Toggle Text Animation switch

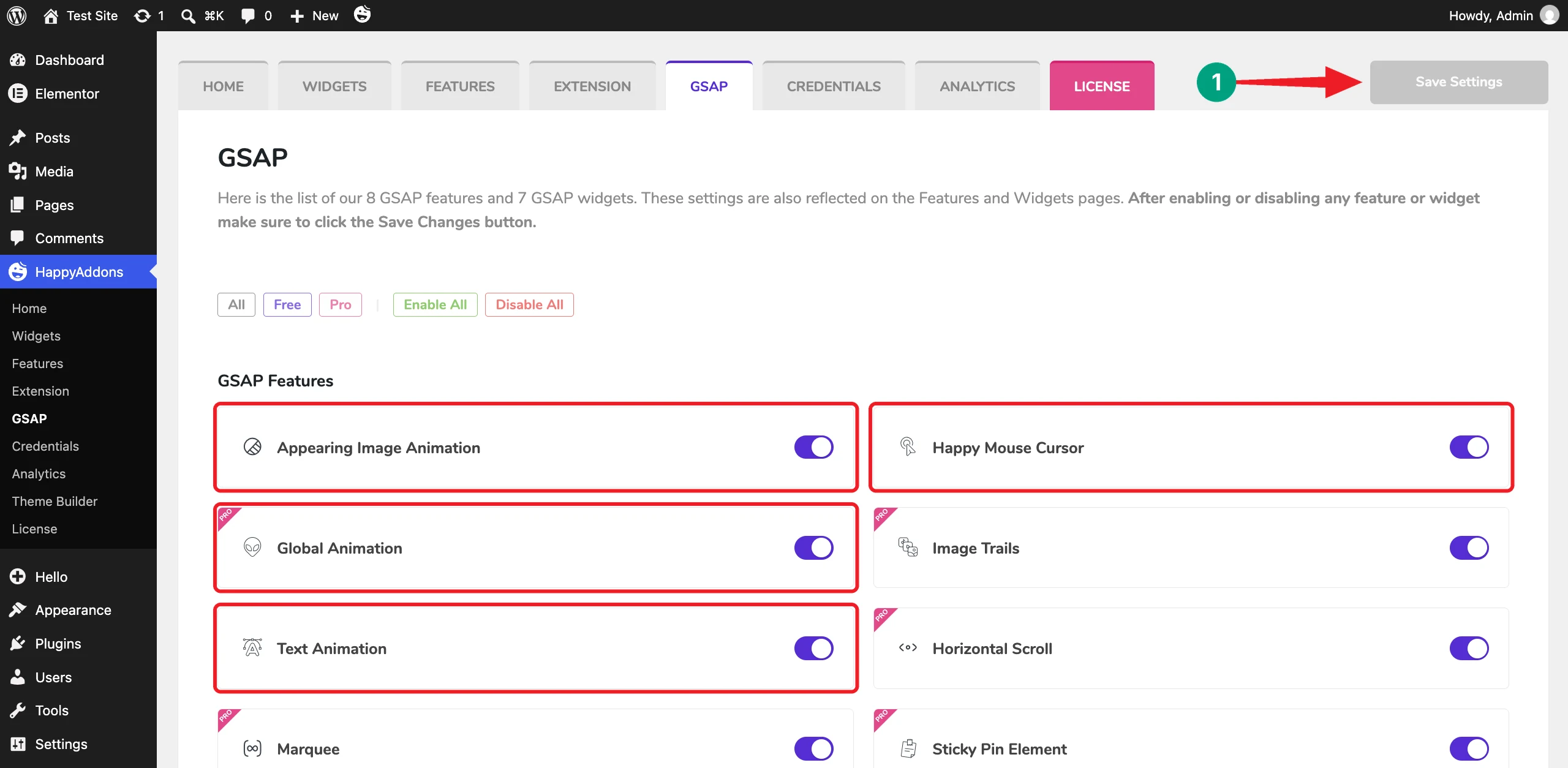click(813, 648)
